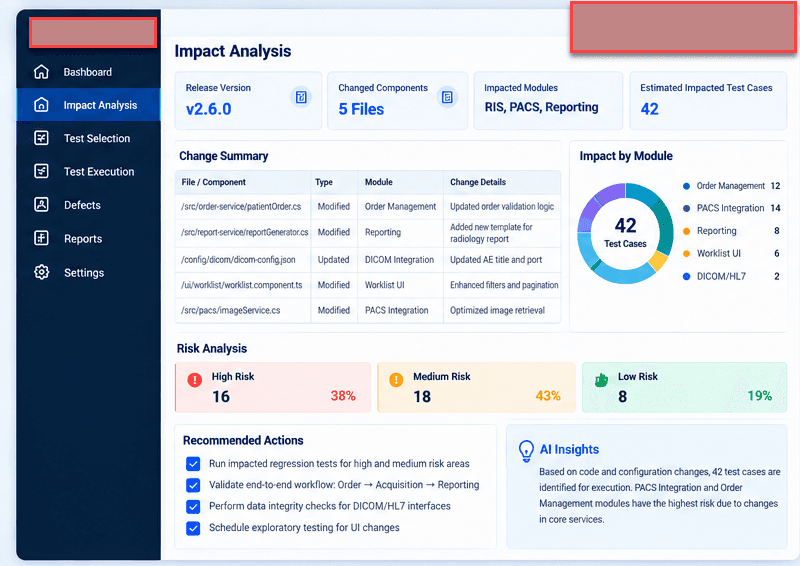Click the Test Execution sidebar icon
Viewport: 800px width, 566px height.
pos(41,171)
